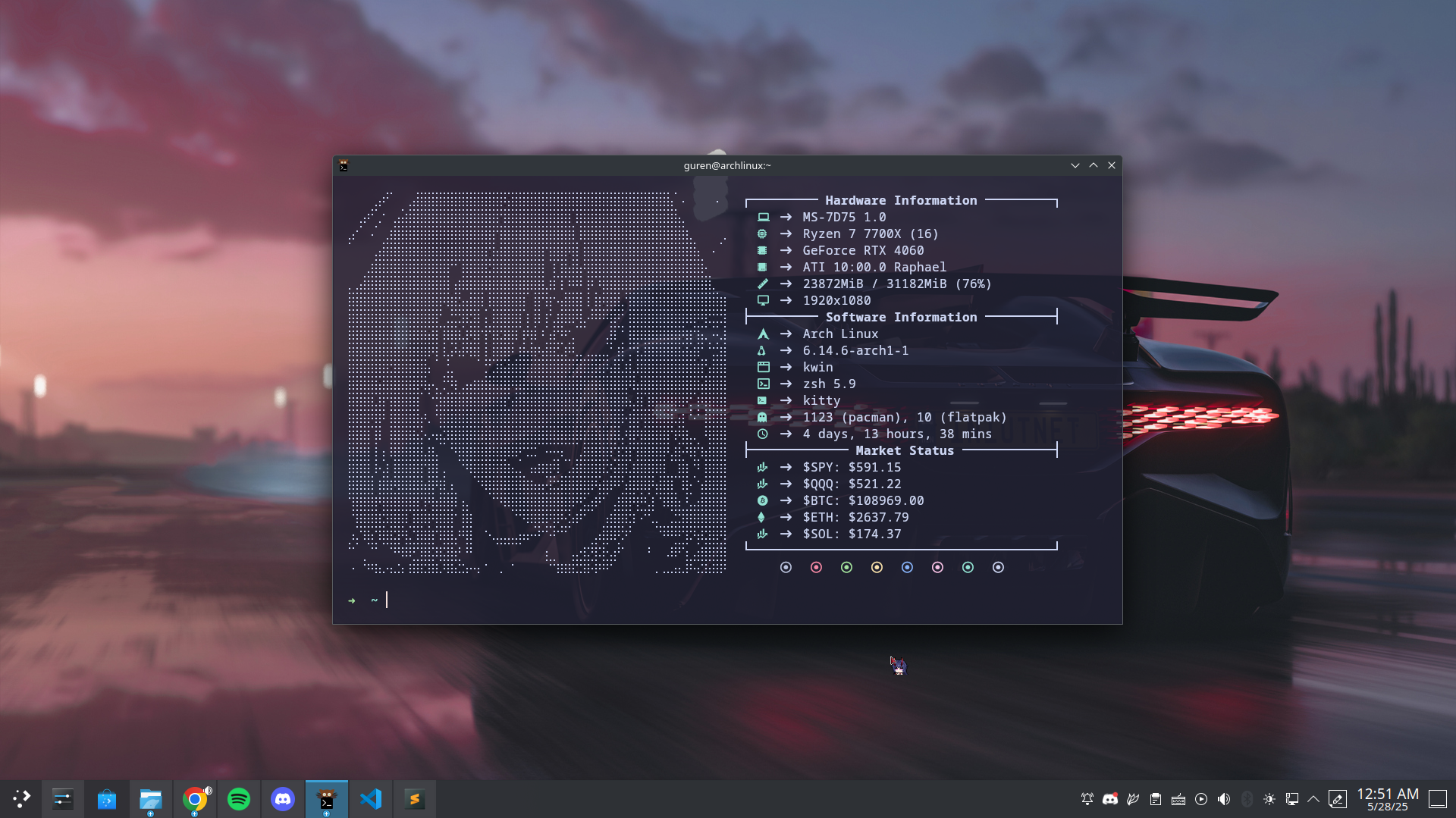Click the MS-7D75 1.0 text
Image resolution: width=1456 pixels, height=818 pixels.
844,217
